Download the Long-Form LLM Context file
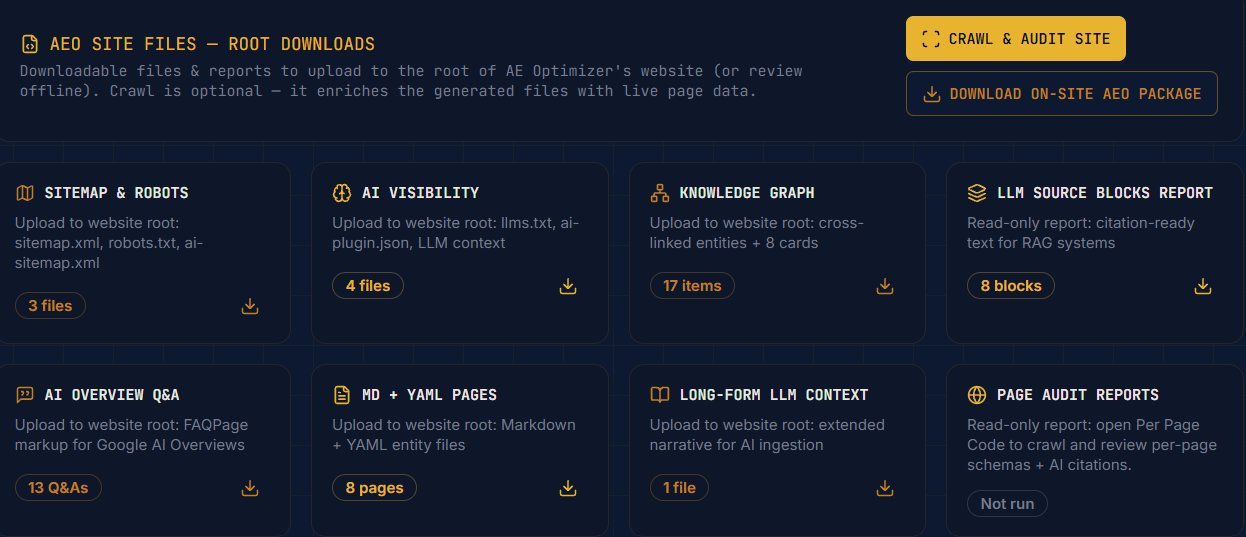The image size is (1246, 537). [885, 488]
